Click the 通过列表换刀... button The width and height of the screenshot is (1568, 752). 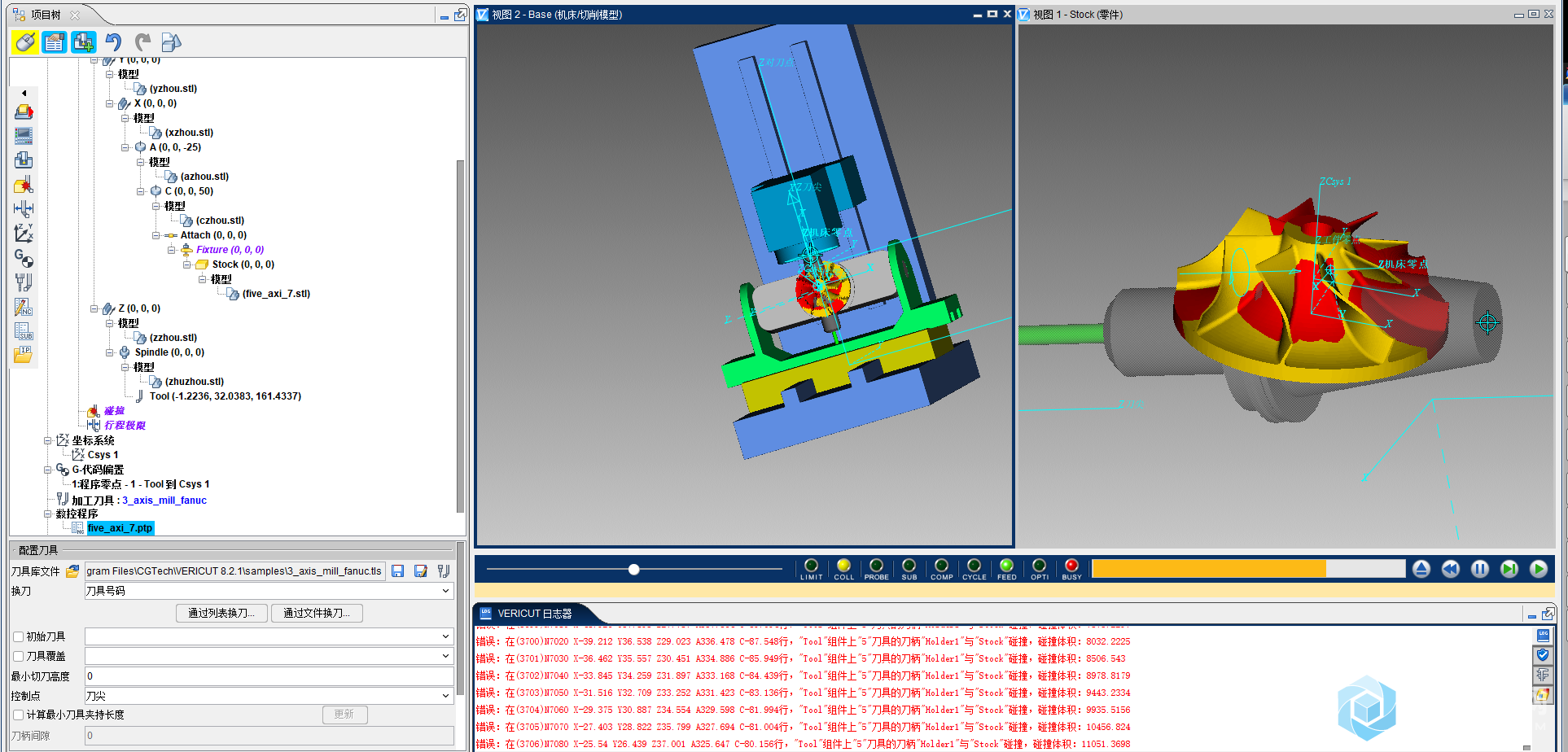(x=221, y=613)
